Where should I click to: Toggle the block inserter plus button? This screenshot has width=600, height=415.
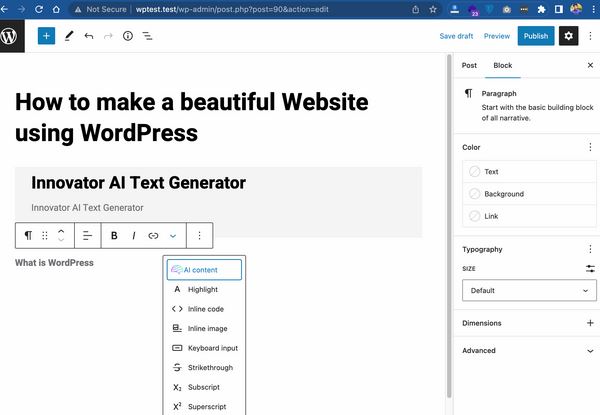(46, 36)
